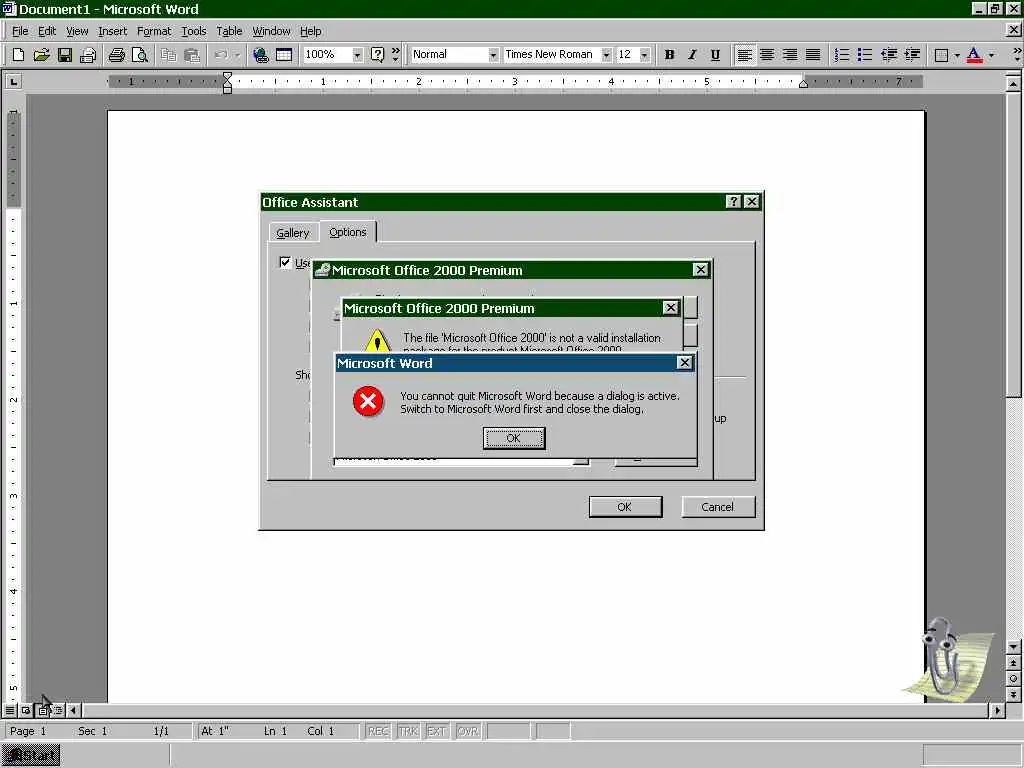Open the Style dropdown showing Normal

pos(493,55)
